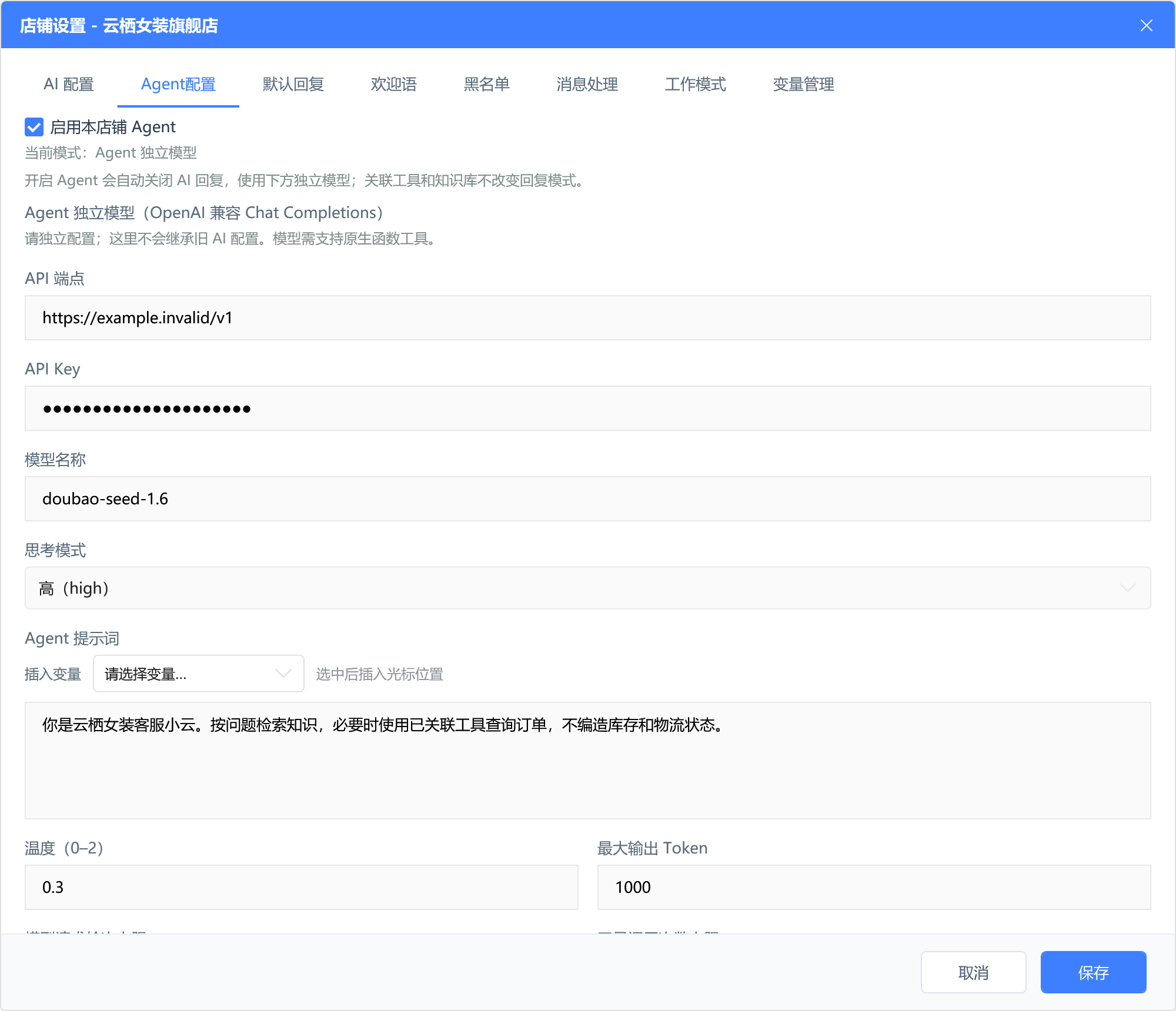This screenshot has width=1176, height=1011.
Task: Click the Agent 独立模型 section heading
Action: [204, 212]
